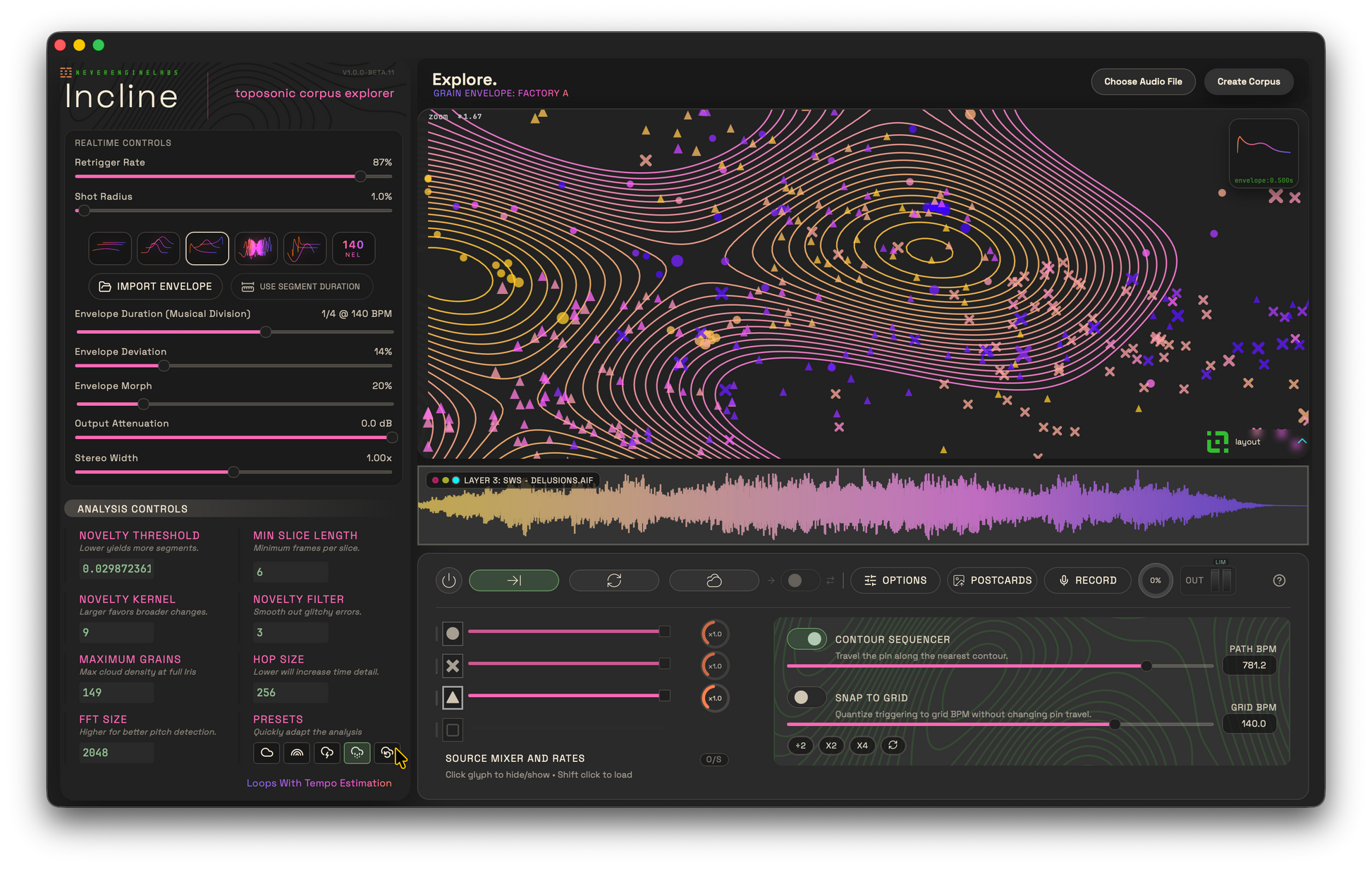Image resolution: width=1372 pixels, height=869 pixels.
Task: Hide the triangle glyph source layer
Action: tap(453, 698)
